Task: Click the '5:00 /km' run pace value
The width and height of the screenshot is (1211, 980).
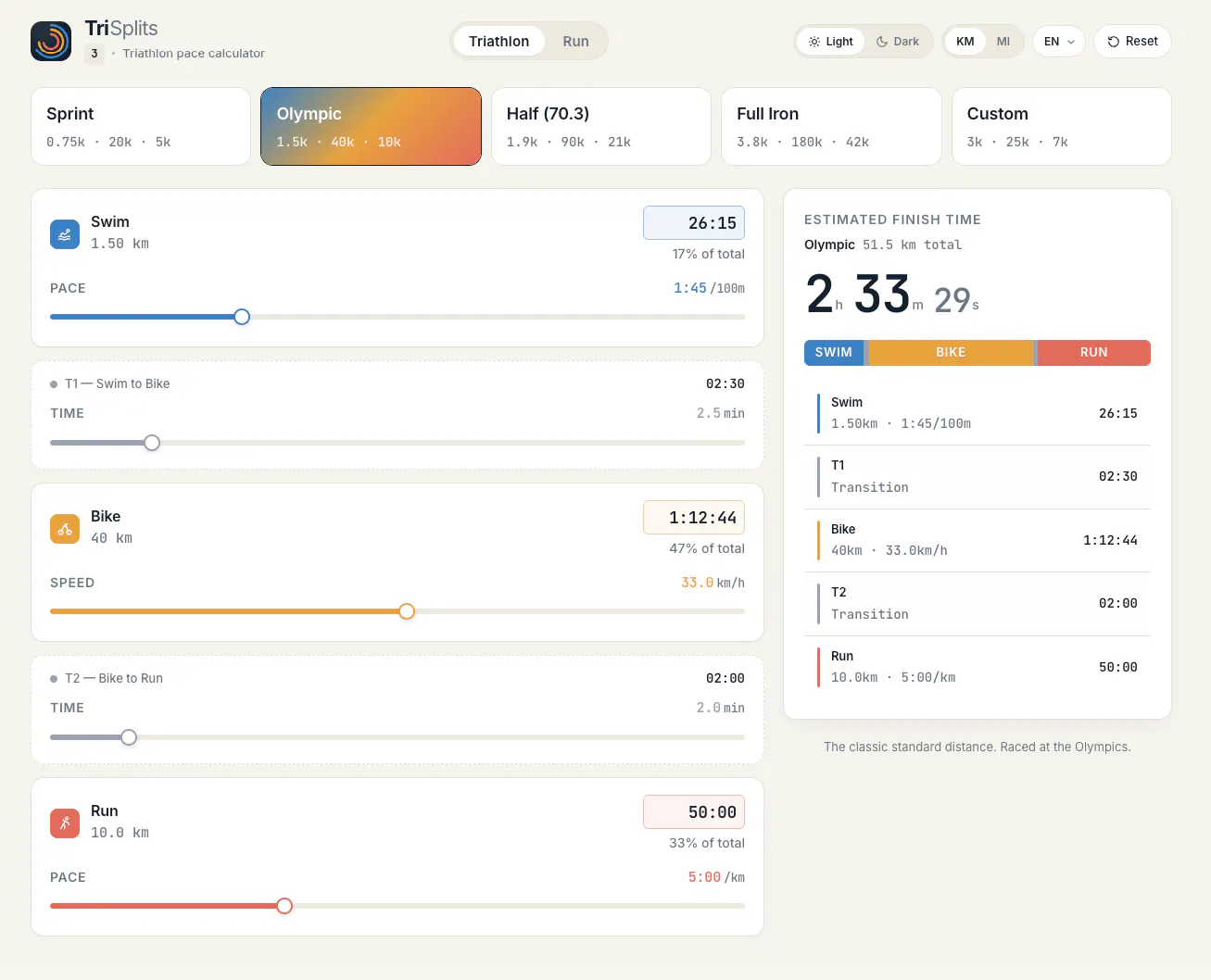Action: point(716,877)
